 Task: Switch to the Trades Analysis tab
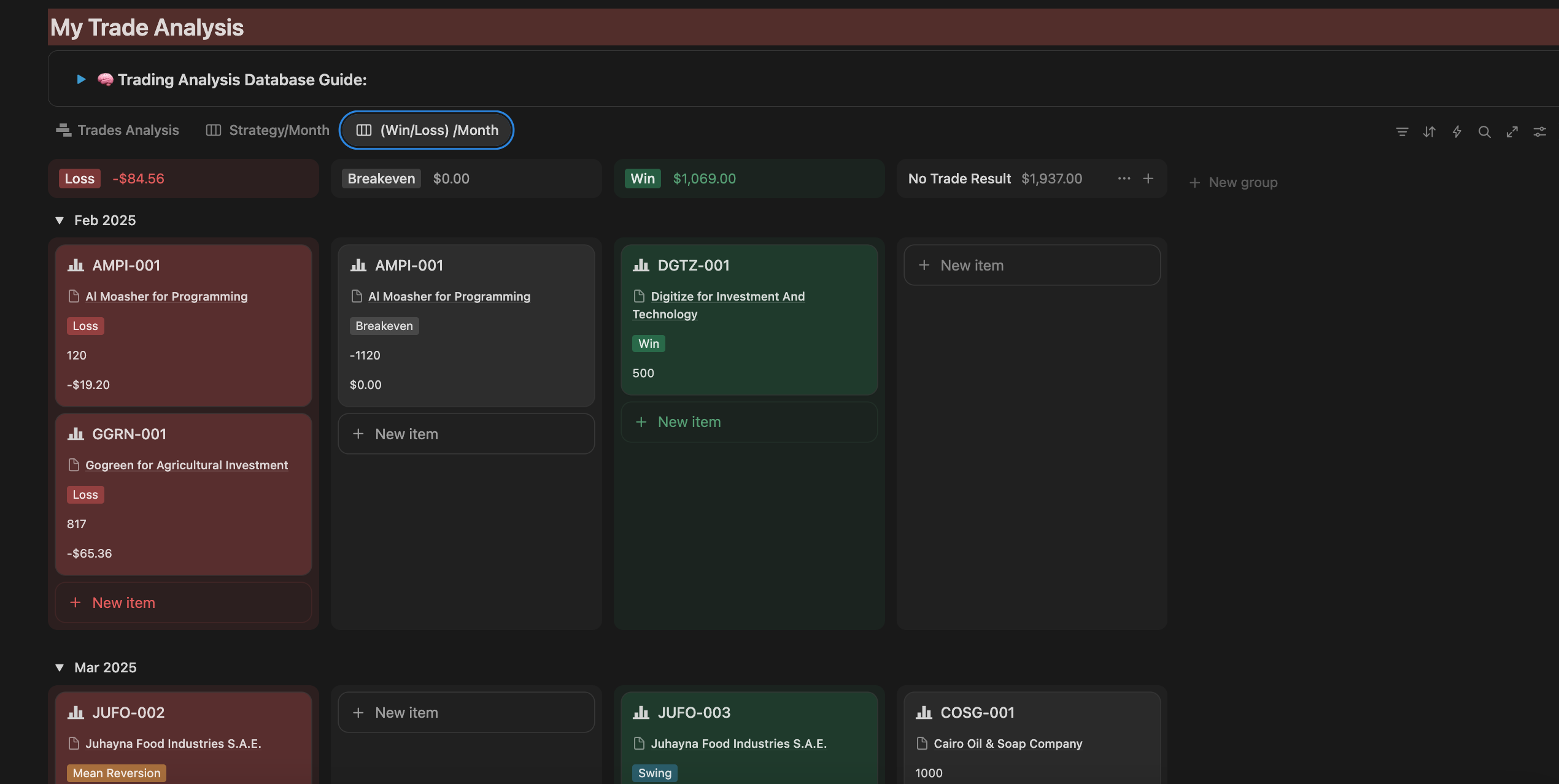point(117,130)
